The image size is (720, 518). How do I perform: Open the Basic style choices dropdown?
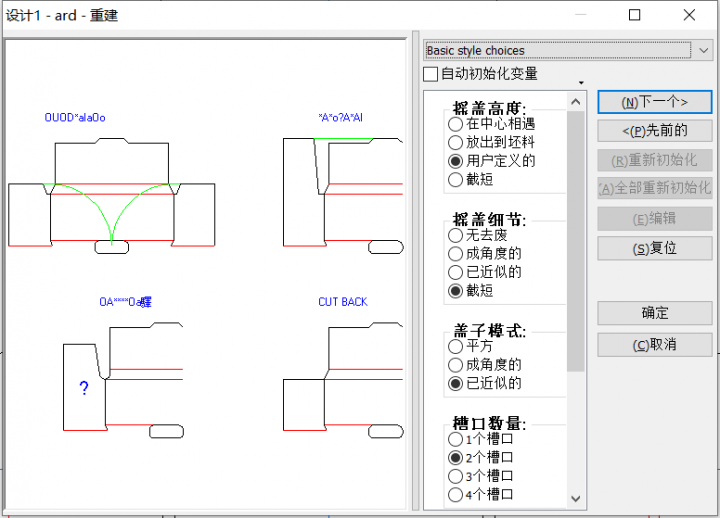(x=704, y=50)
